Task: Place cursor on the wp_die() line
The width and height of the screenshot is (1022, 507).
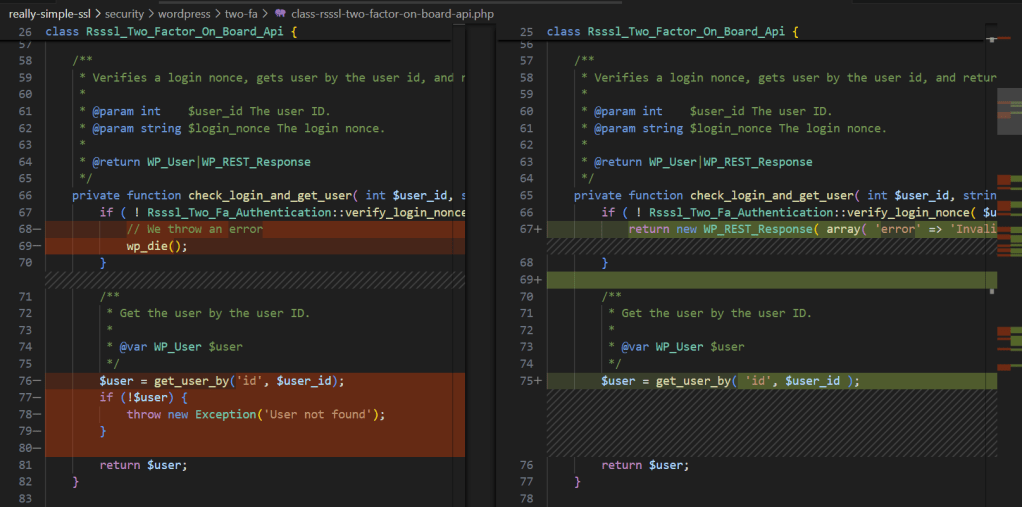Action: 157,246
